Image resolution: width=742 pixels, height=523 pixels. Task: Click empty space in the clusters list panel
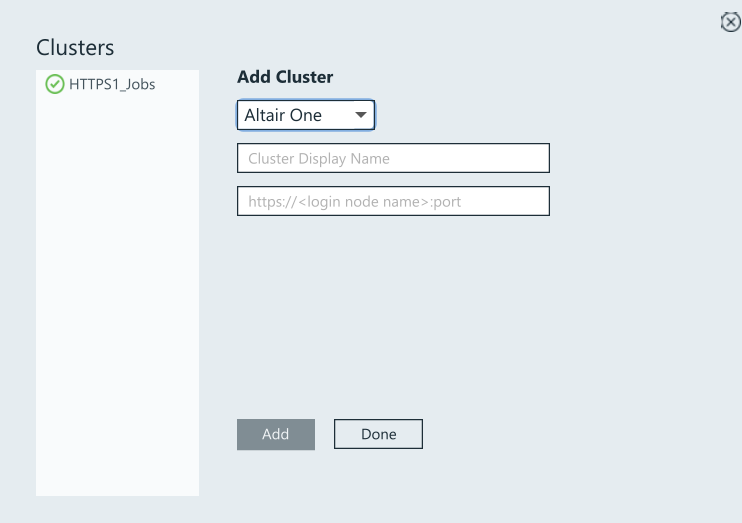pyautogui.click(x=117, y=300)
